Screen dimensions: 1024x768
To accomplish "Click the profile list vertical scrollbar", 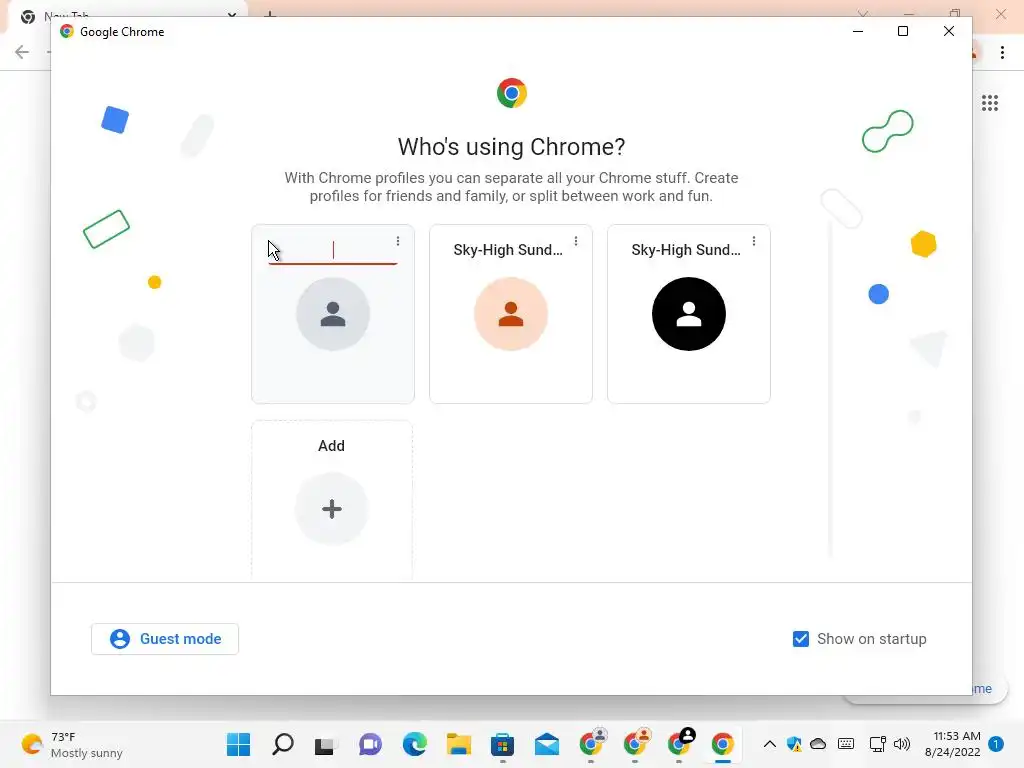I will tap(831, 390).
